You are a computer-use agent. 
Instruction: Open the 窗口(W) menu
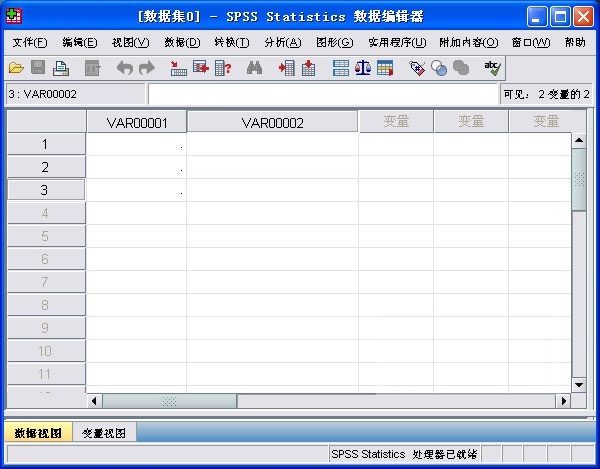click(x=531, y=42)
